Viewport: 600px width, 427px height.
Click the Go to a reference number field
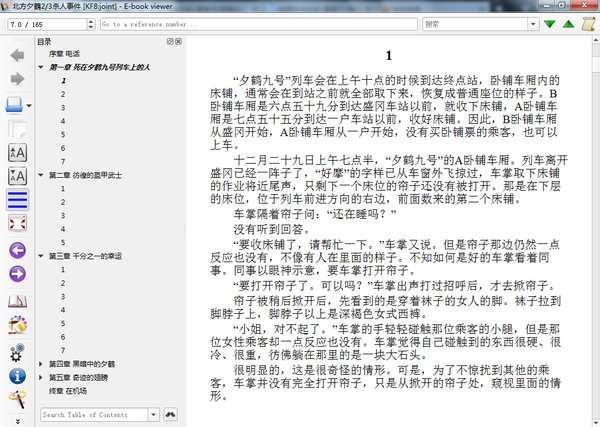(259, 24)
